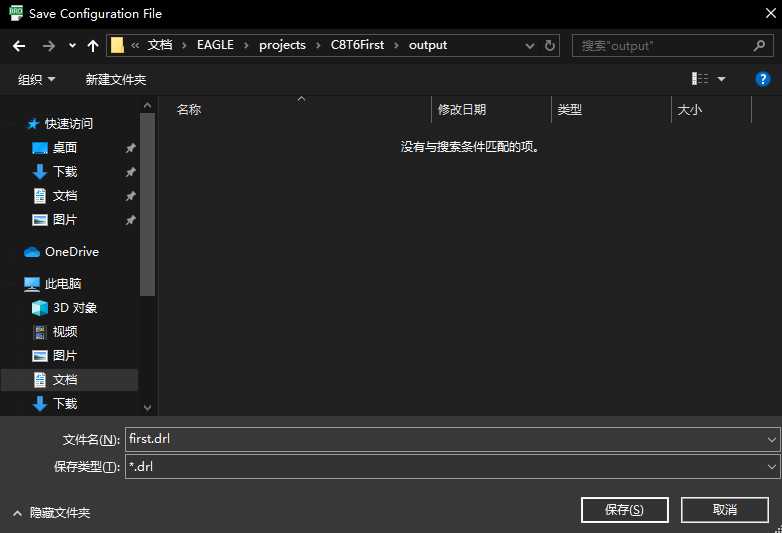Click the folder icon in the address bar
The height and width of the screenshot is (533, 782).
(x=117, y=45)
